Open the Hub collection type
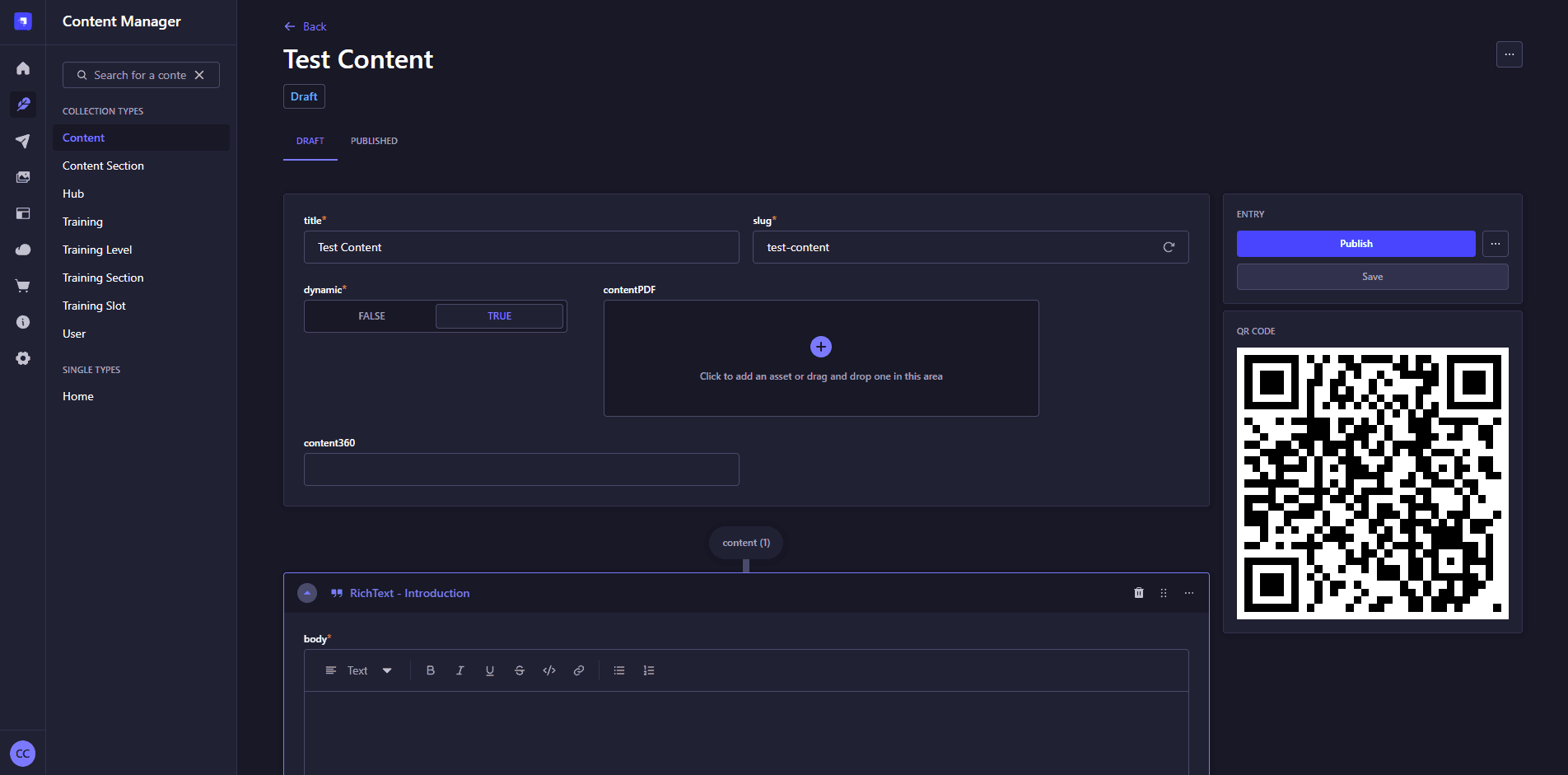This screenshot has height=775, width=1568. coord(141,194)
